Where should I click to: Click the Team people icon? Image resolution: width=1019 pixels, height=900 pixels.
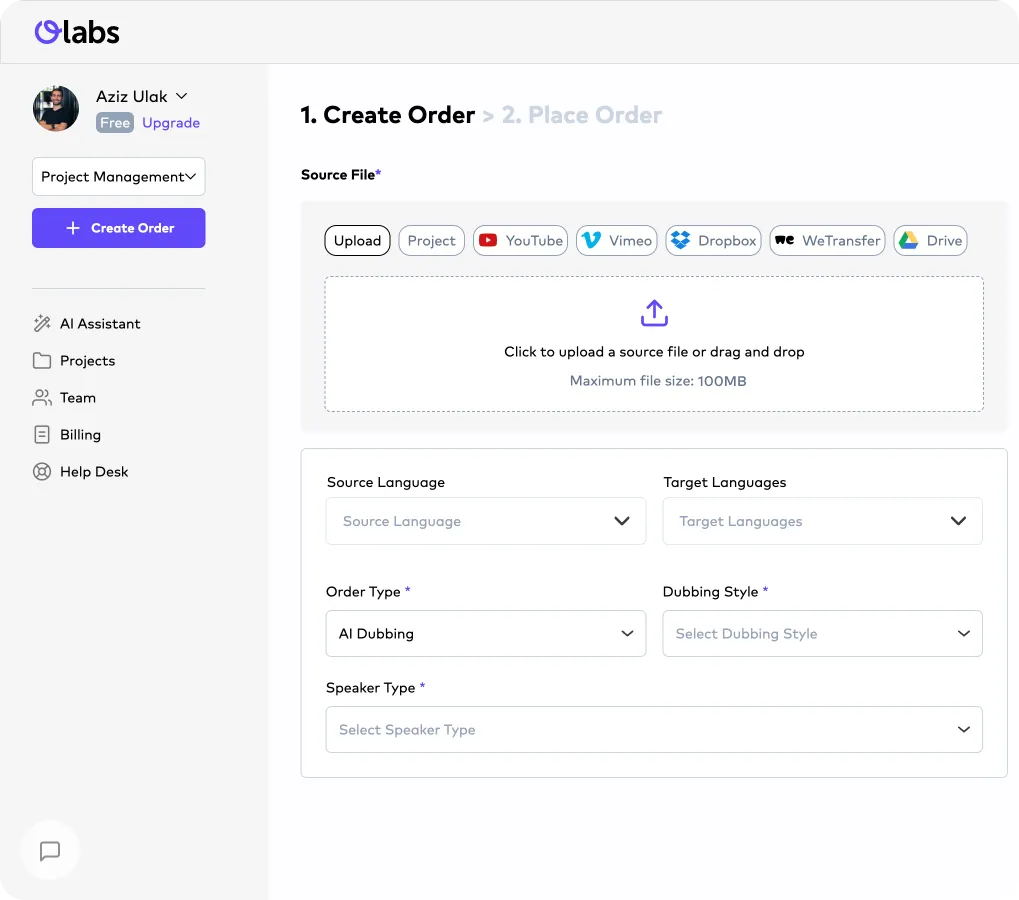(x=42, y=398)
